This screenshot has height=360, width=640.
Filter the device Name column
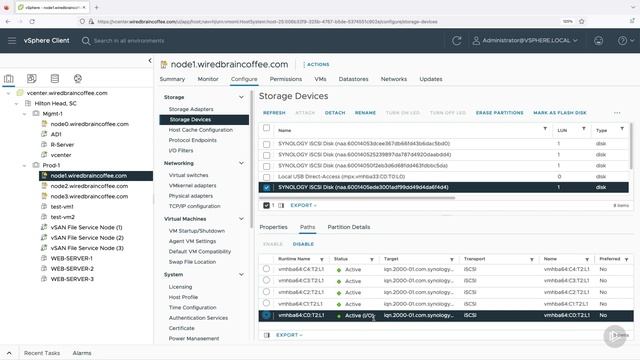[545, 129]
